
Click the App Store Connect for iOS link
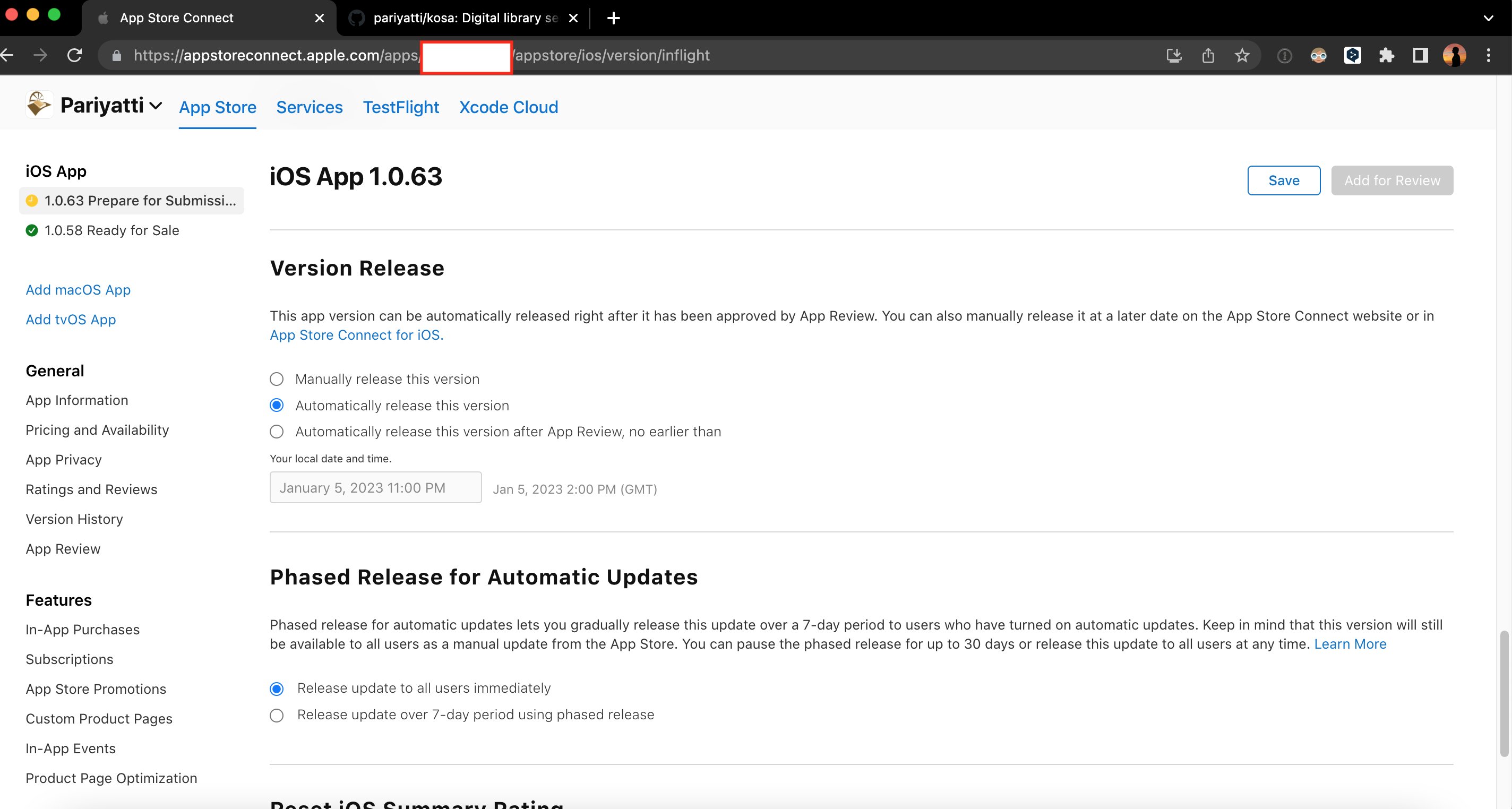355,334
